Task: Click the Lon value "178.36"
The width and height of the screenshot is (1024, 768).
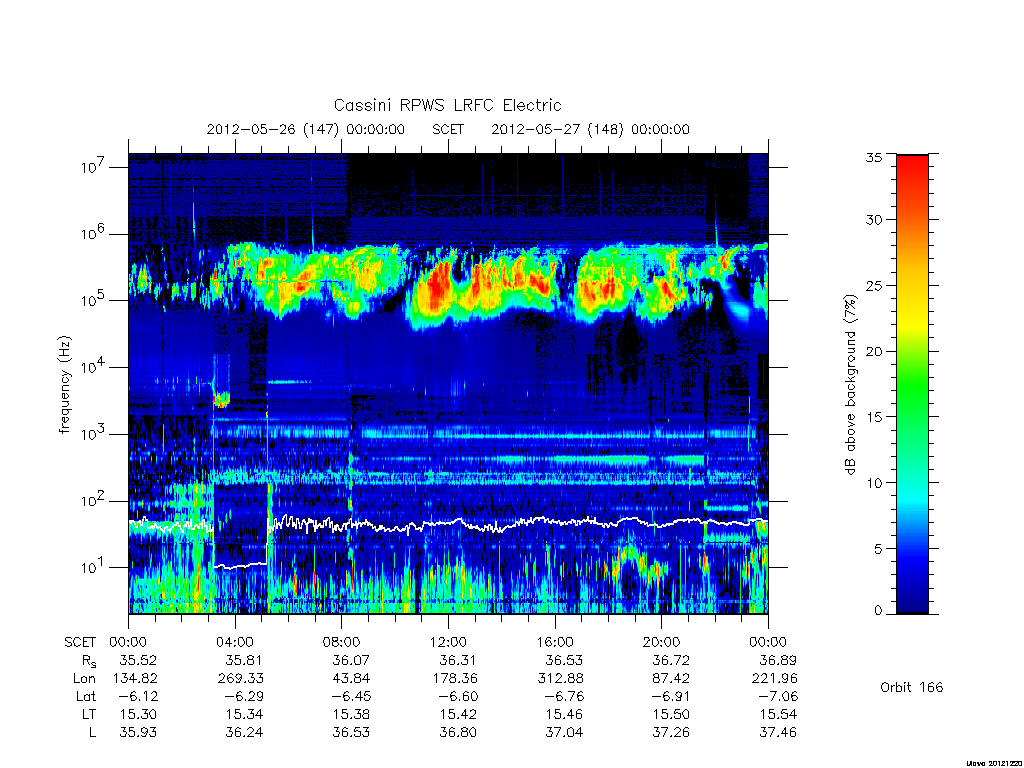Action: (x=454, y=679)
